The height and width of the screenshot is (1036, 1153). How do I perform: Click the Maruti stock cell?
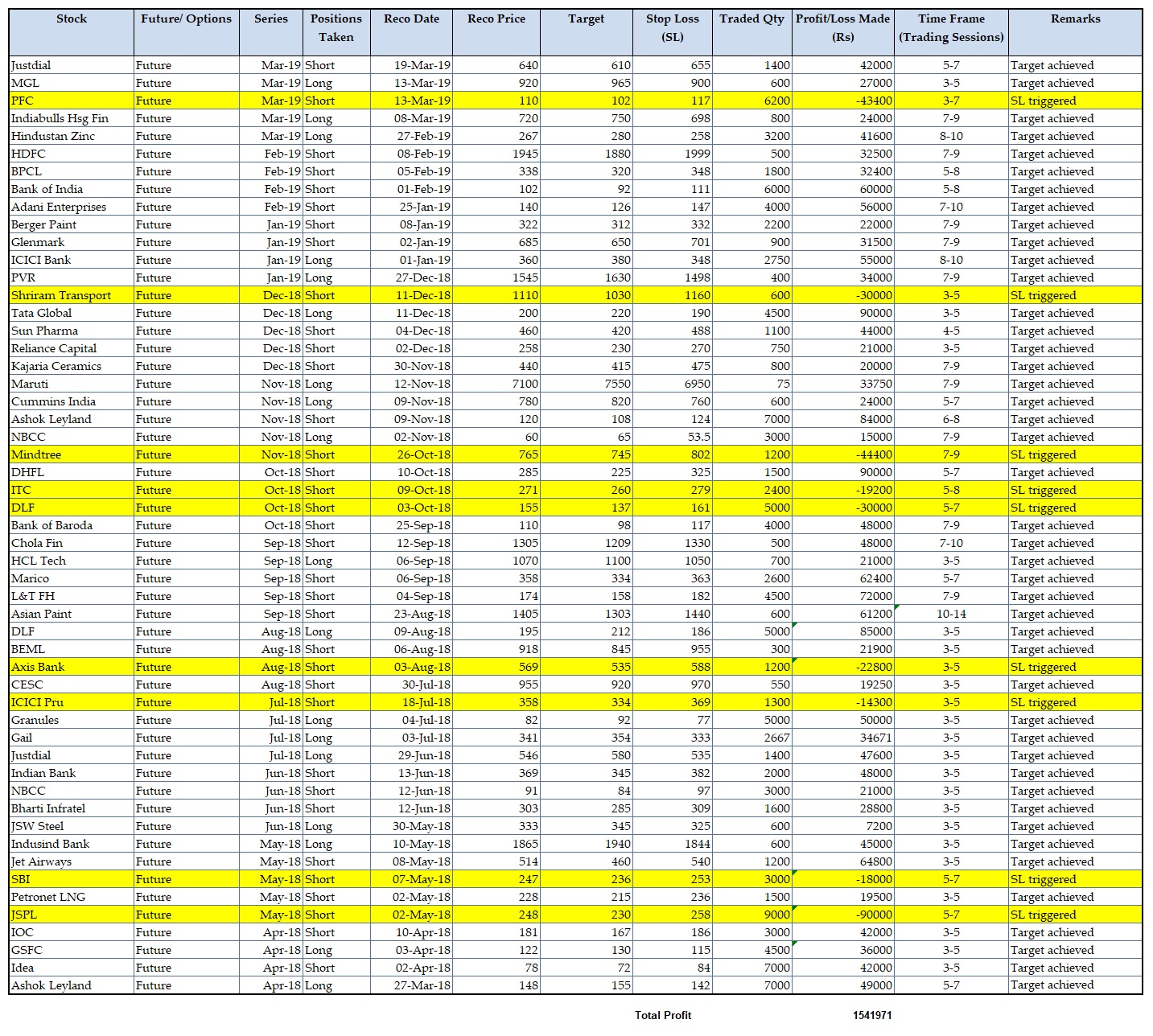tap(72, 384)
